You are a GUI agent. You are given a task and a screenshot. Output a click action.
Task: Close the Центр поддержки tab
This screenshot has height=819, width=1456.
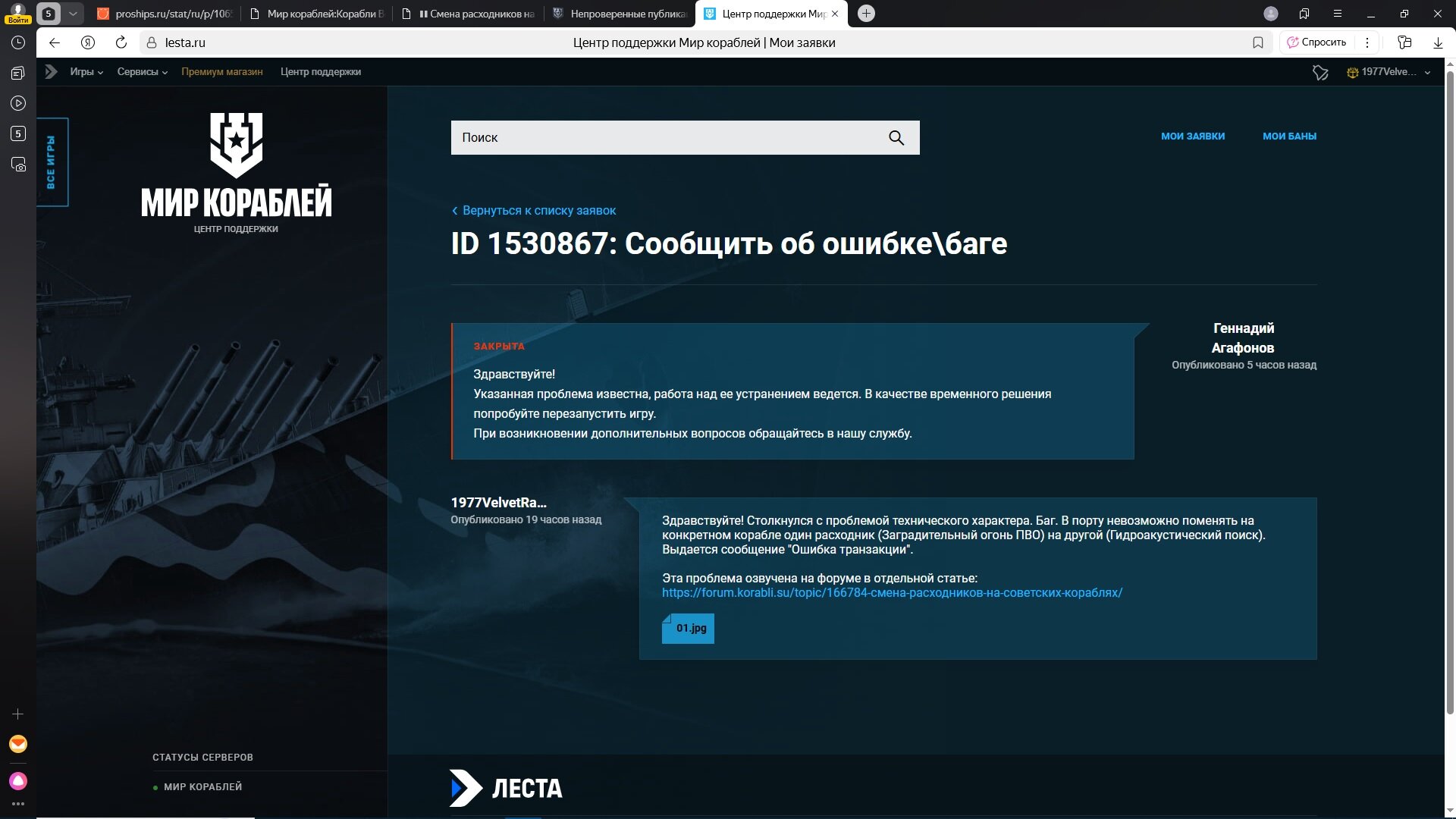(x=835, y=14)
